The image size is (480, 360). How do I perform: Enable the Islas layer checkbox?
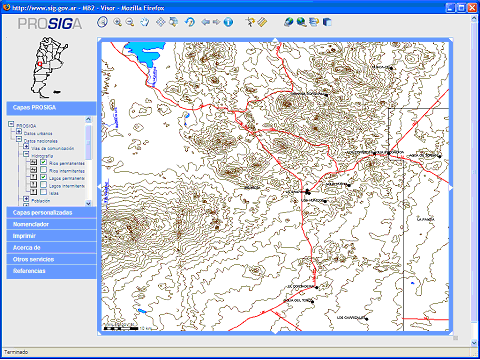tap(43, 192)
